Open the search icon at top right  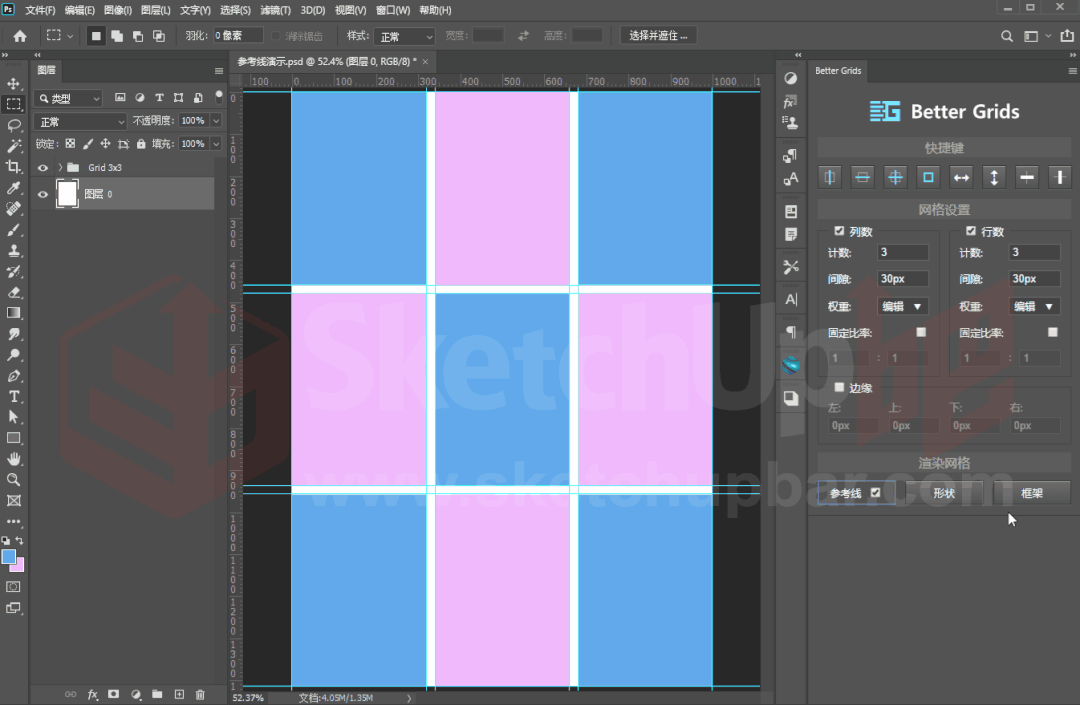[1007, 36]
